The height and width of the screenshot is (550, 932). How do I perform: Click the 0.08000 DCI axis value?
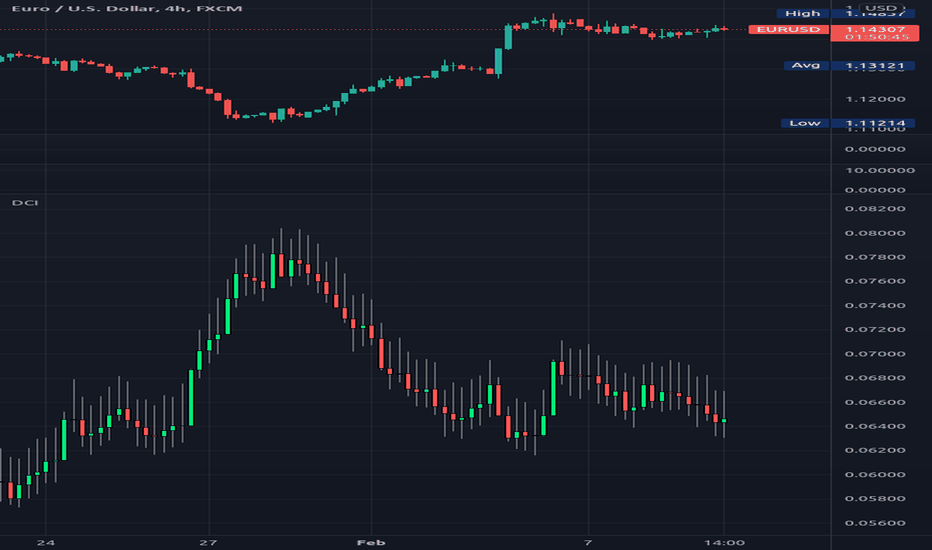875,233
